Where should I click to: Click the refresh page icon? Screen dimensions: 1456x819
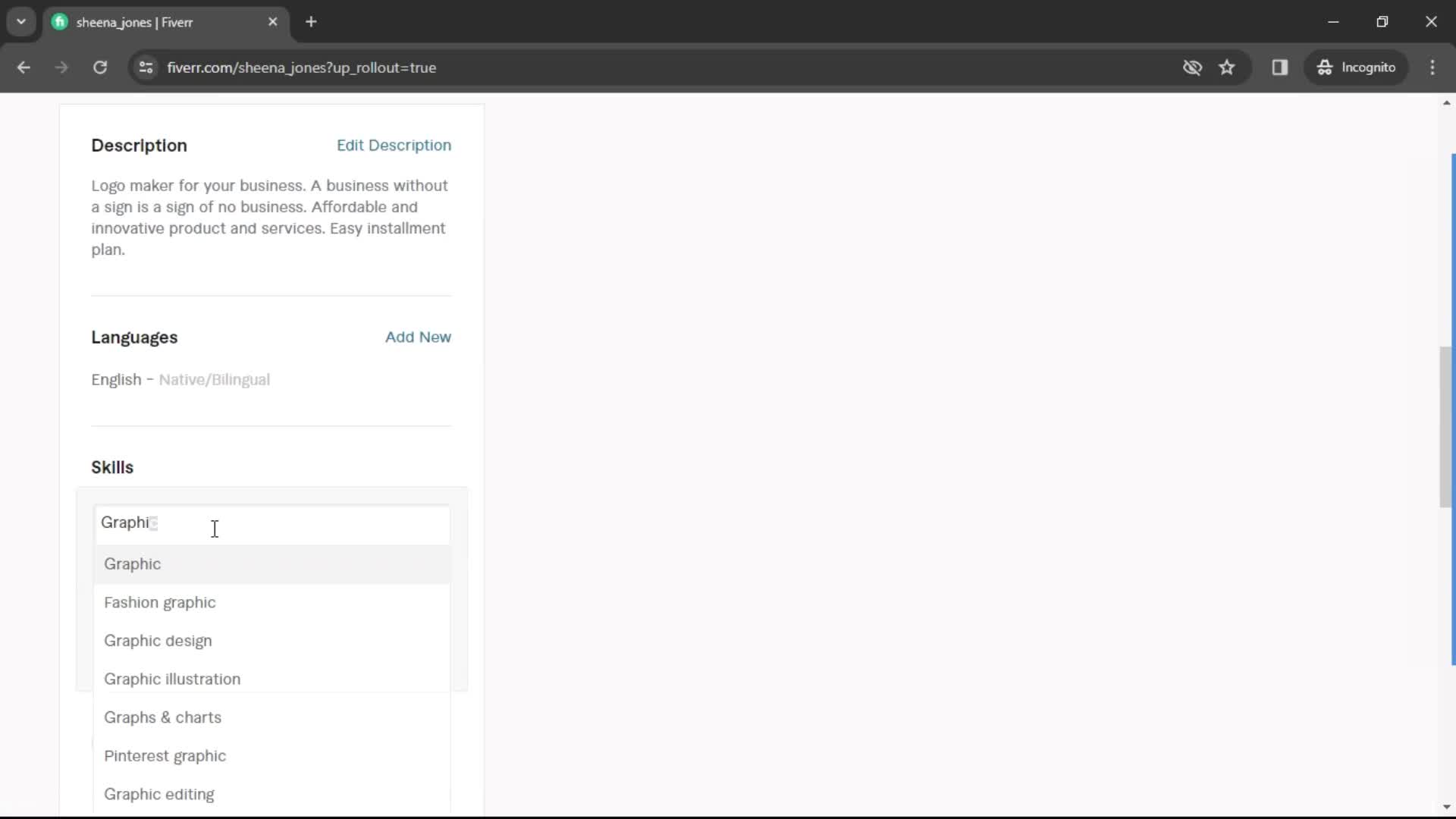[100, 67]
